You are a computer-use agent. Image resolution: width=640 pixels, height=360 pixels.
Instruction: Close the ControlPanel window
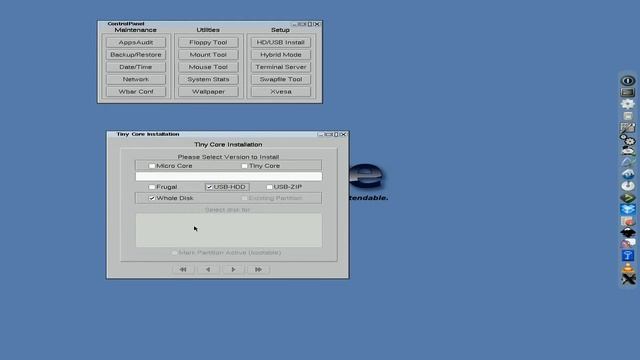(x=317, y=24)
